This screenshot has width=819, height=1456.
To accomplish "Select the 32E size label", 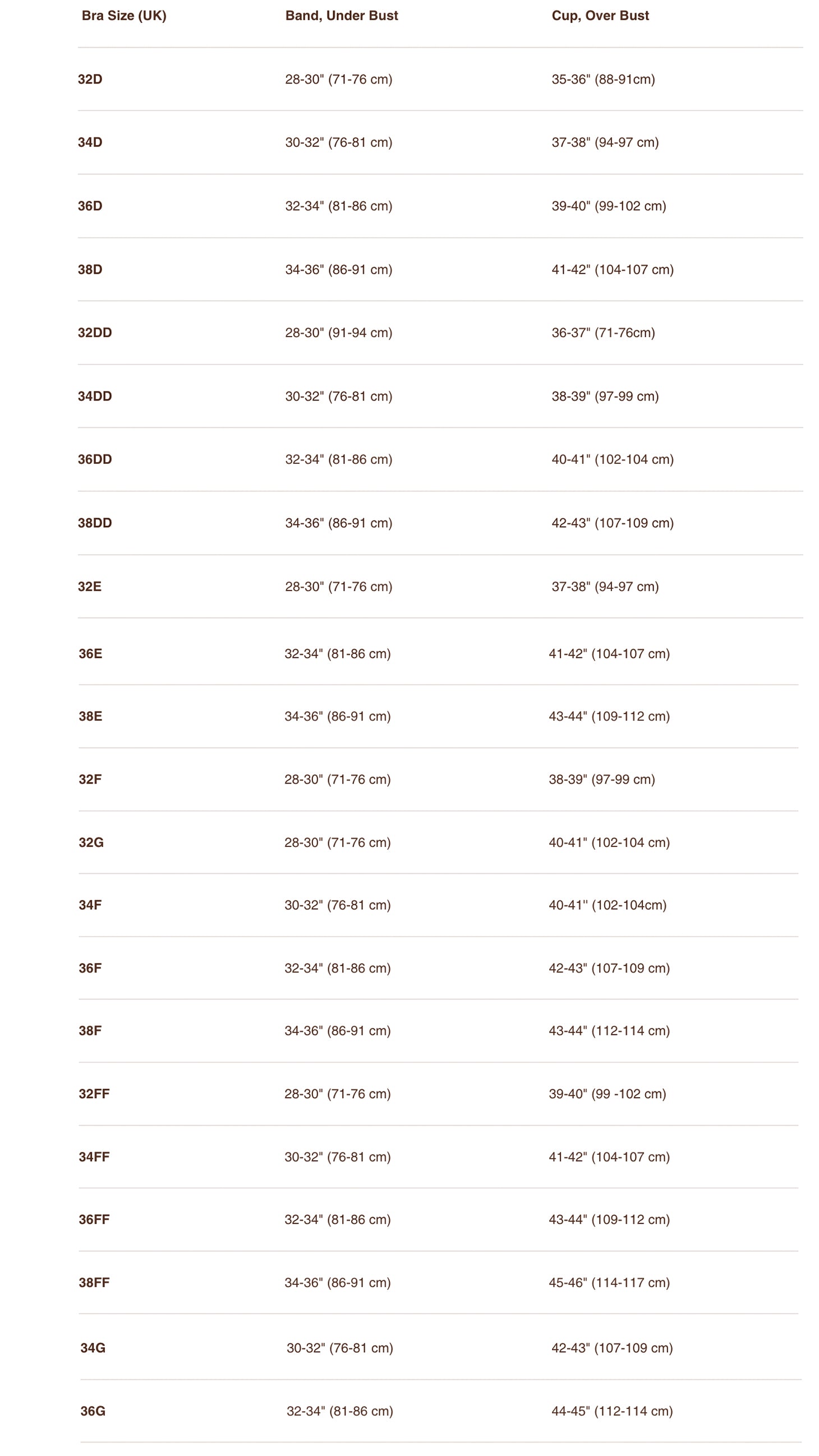I will (89, 587).
